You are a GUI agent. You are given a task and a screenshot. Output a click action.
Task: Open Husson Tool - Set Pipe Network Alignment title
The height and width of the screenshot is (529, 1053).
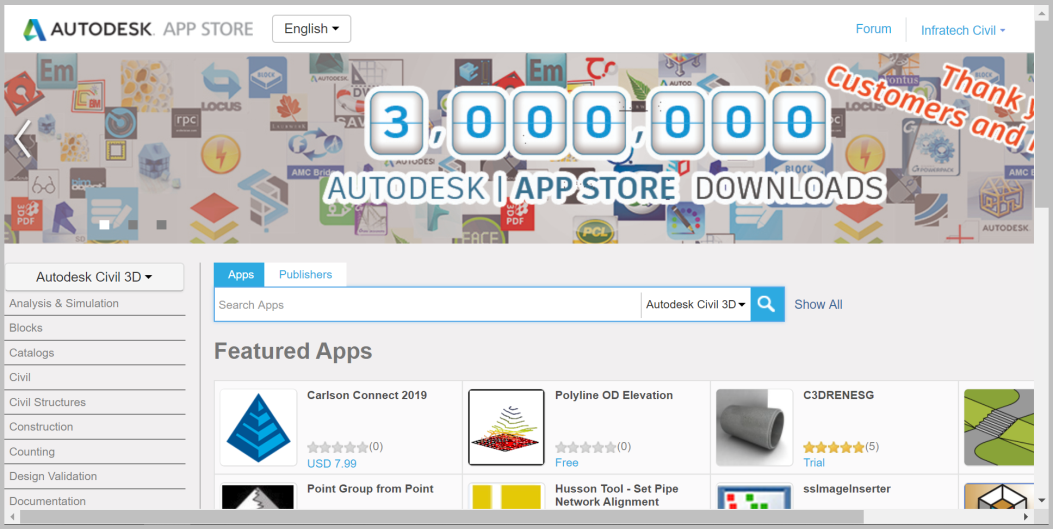[616, 495]
